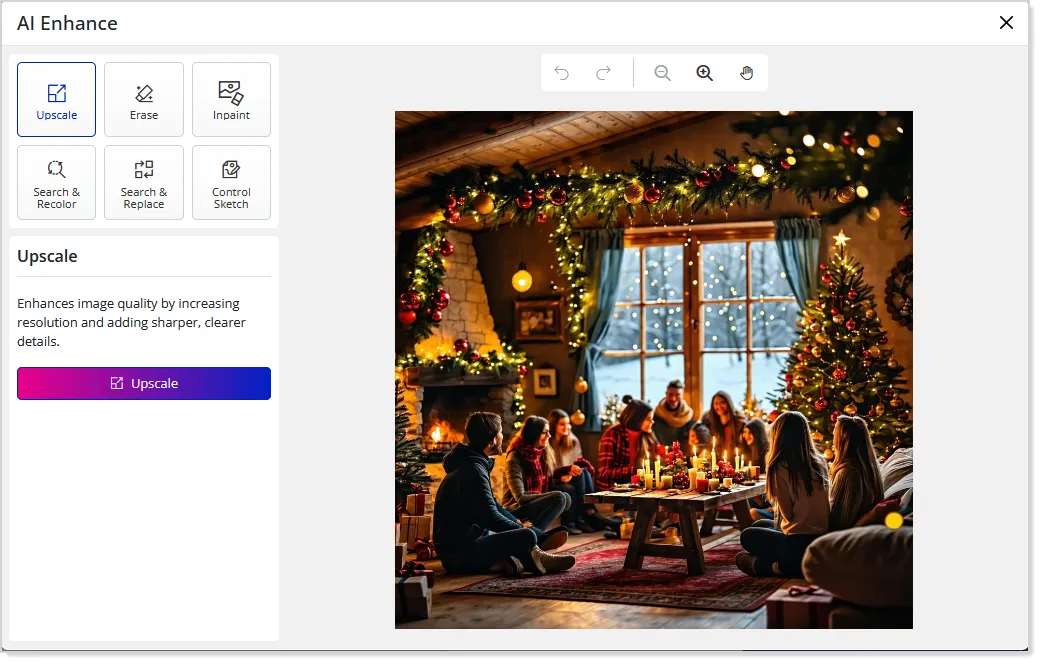Undo the last edit
Screen dimensions: 1040x663
pyautogui.click(x=562, y=73)
